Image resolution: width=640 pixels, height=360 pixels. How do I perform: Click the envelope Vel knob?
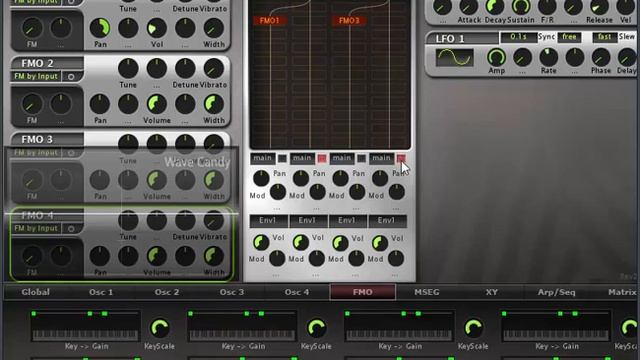[625, 7]
